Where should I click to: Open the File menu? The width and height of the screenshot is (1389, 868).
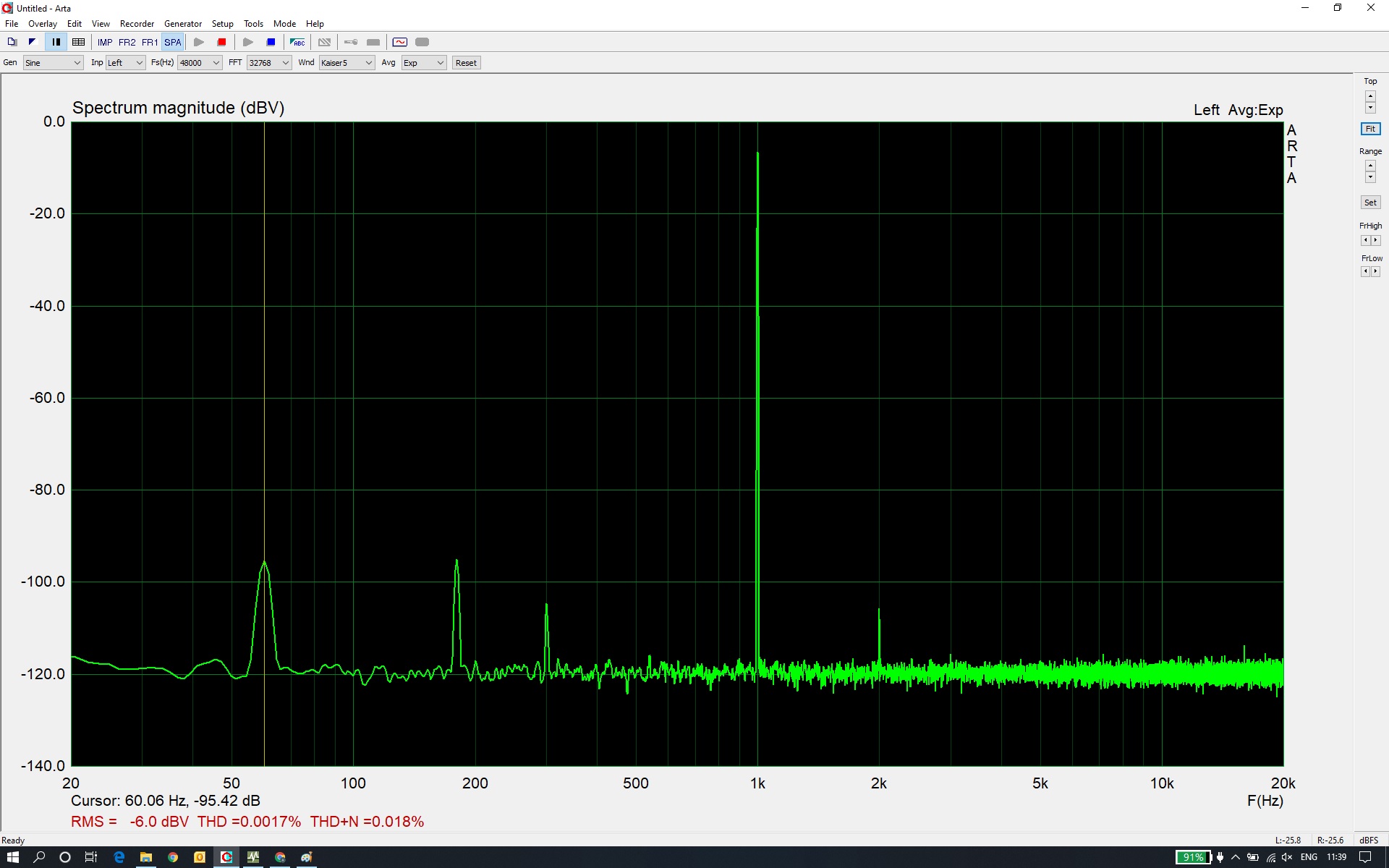click(x=12, y=24)
